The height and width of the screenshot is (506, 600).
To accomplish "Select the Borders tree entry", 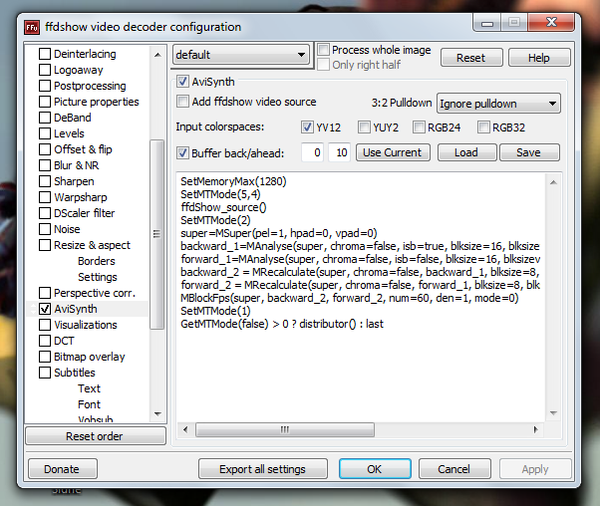I will tap(96, 261).
